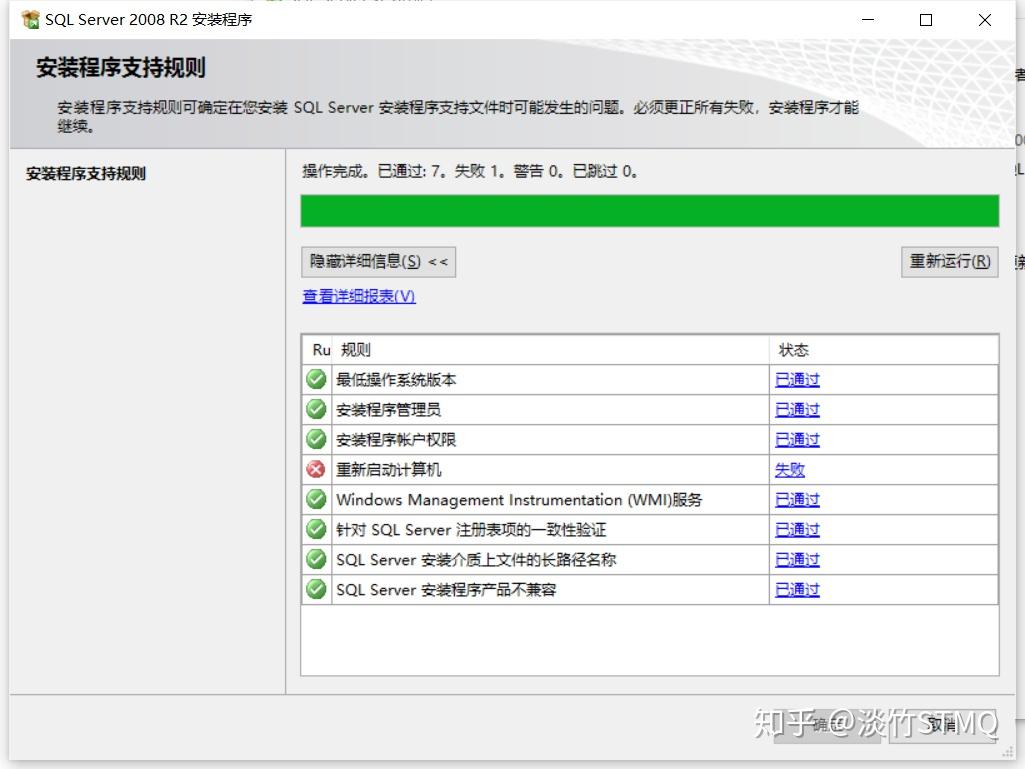Click green check icon for 安装程序帐户权限
Viewport: 1025px width, 769px height.
316,439
